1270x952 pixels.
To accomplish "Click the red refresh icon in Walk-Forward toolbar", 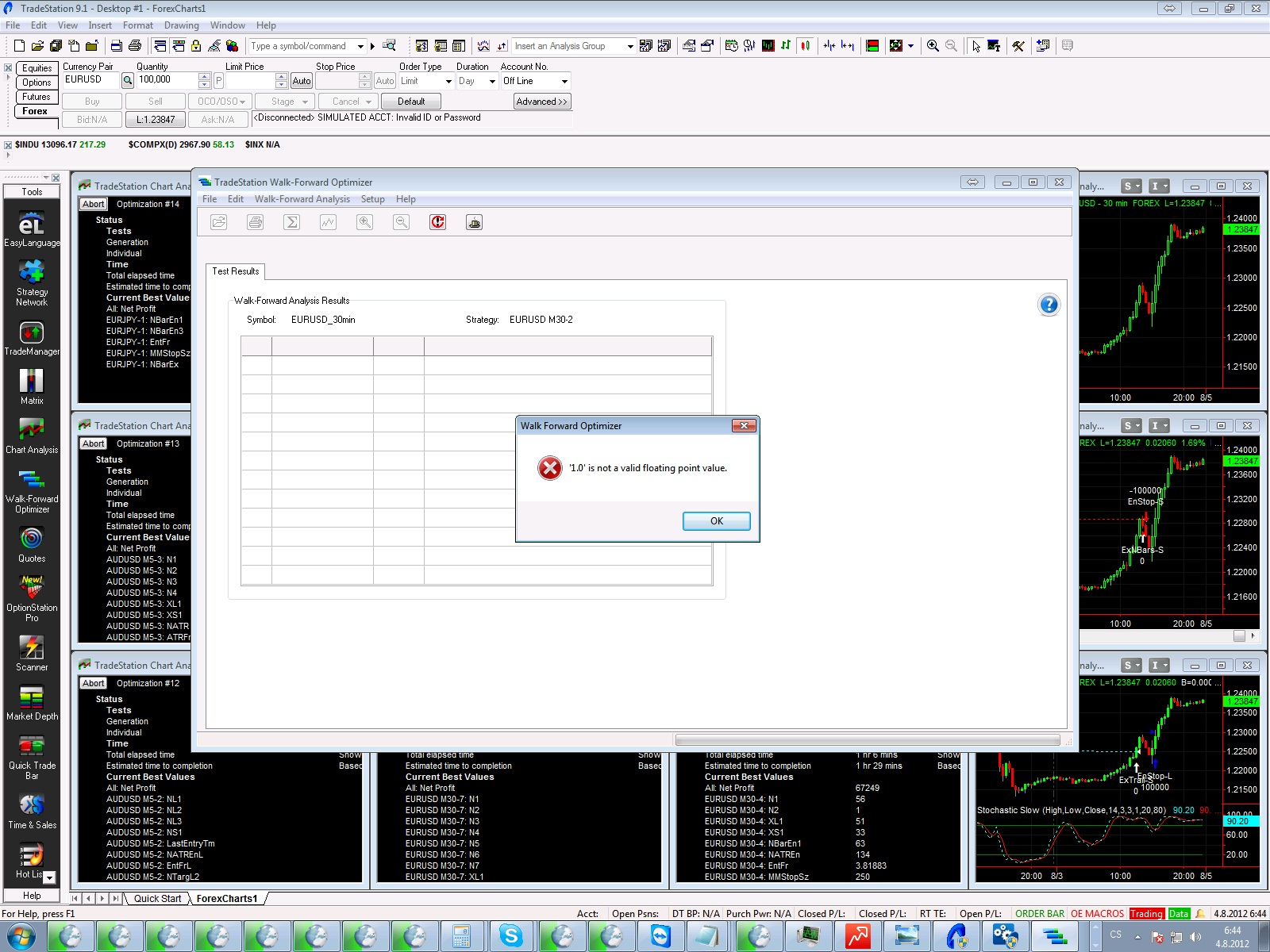I will coord(437,222).
